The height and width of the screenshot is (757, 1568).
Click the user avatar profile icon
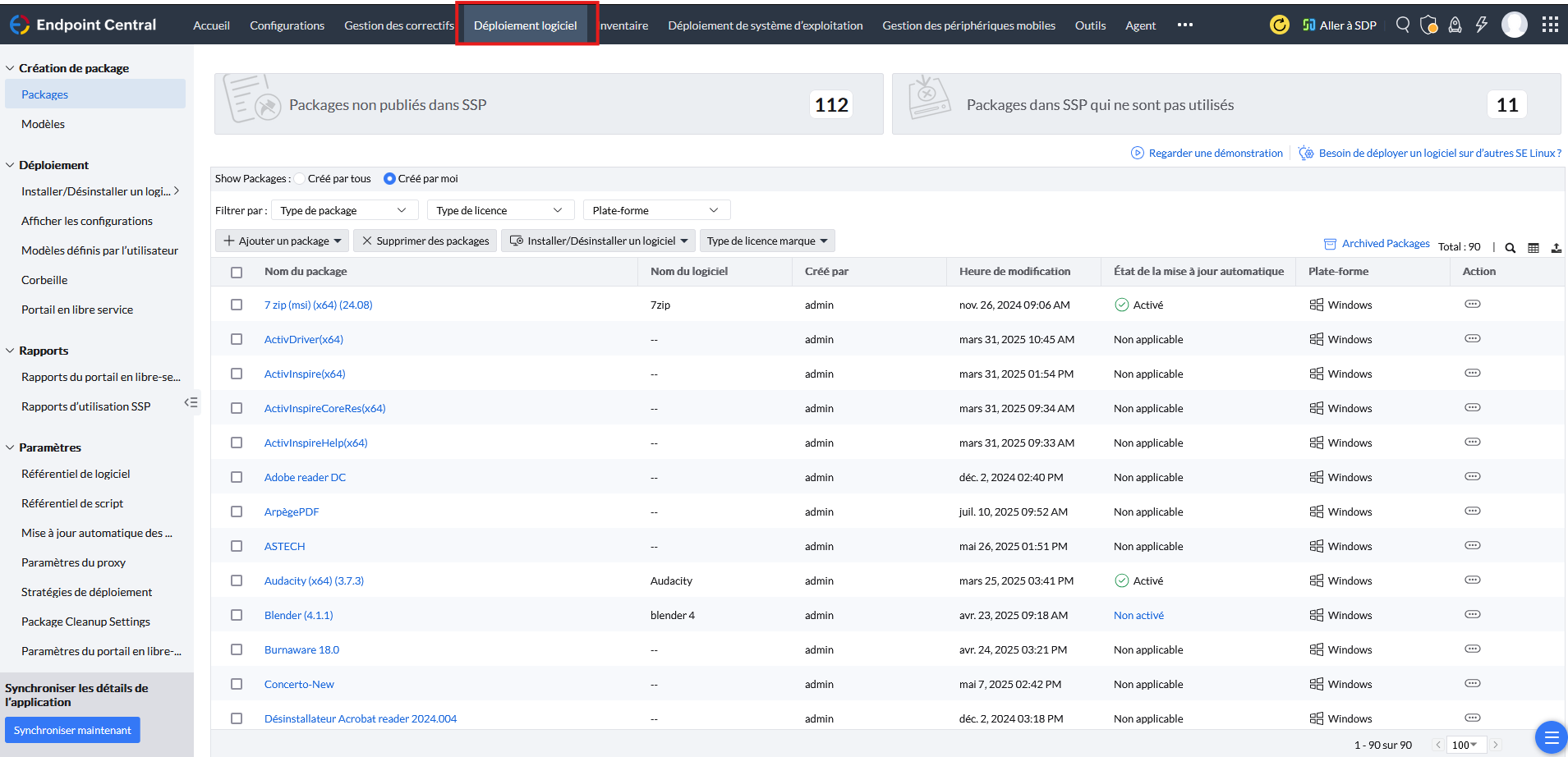click(1514, 25)
